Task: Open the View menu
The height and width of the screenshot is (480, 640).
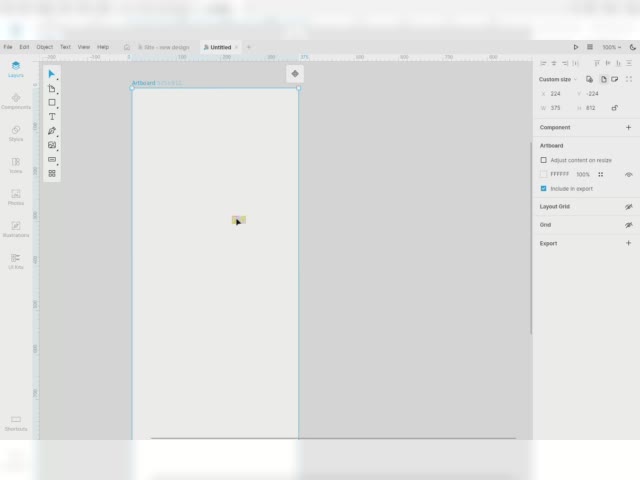Action: (x=84, y=47)
